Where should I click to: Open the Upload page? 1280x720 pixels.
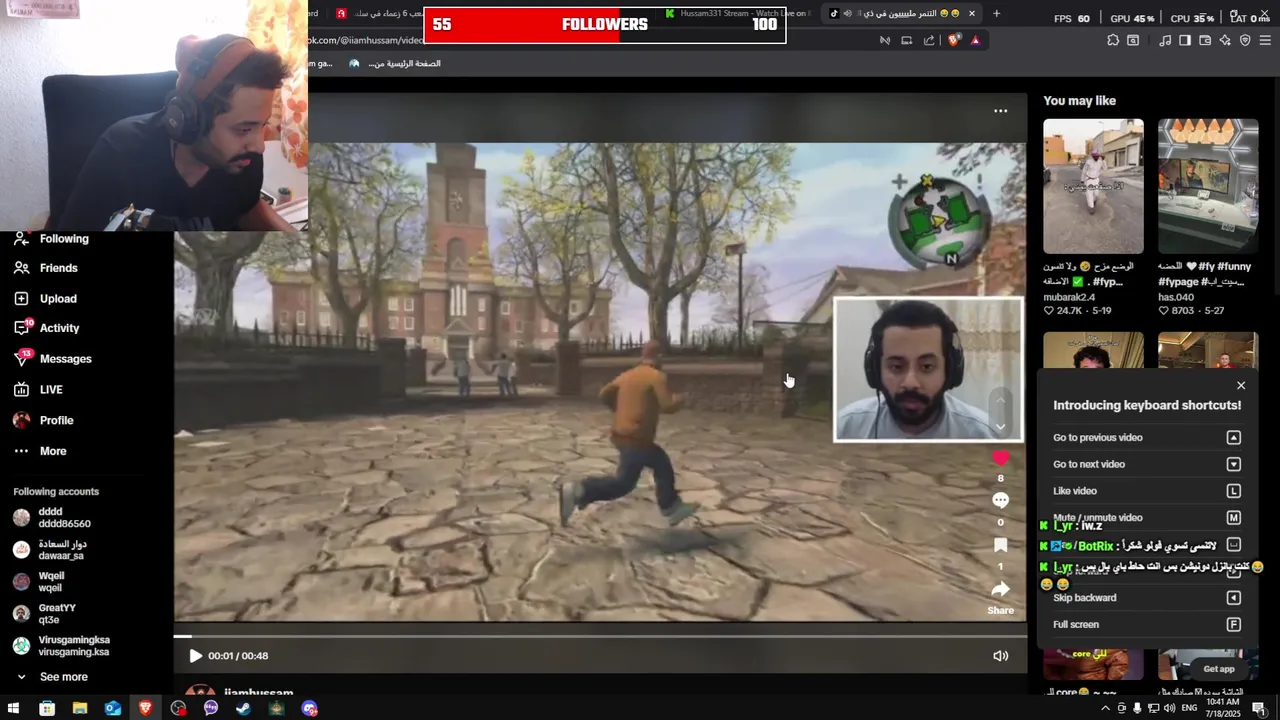pos(45,298)
